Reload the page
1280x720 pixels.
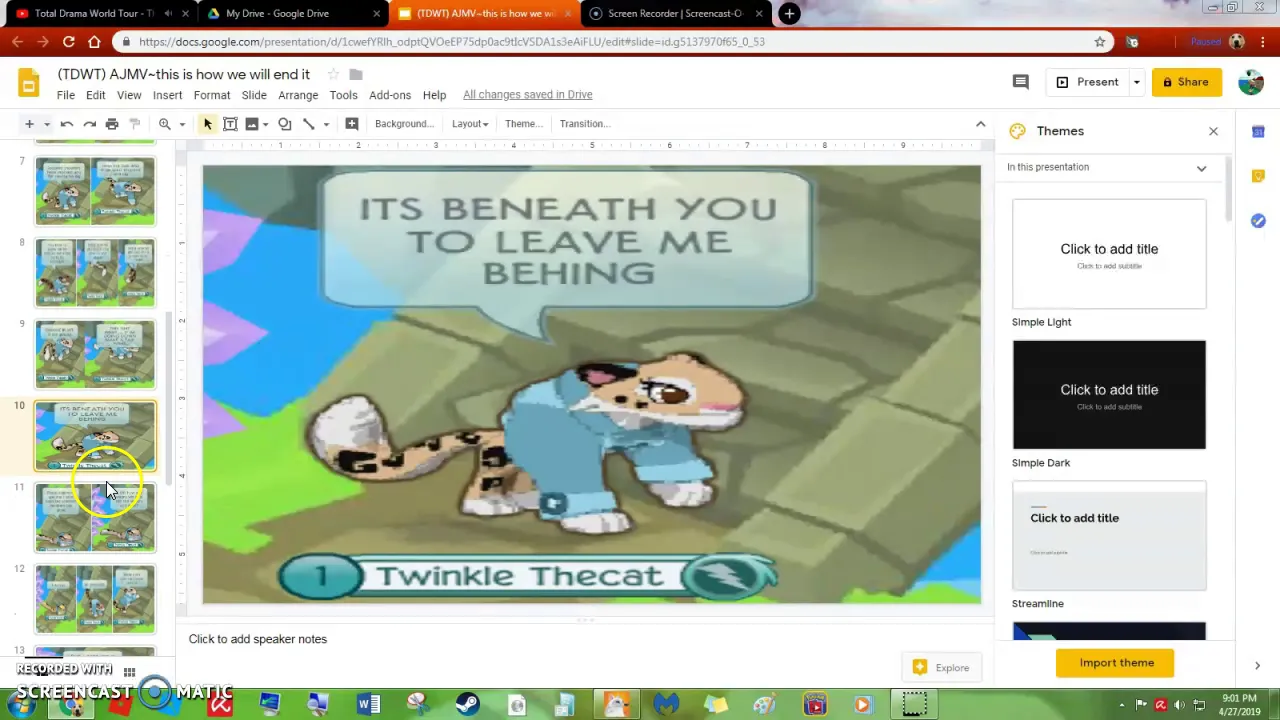click(x=68, y=41)
